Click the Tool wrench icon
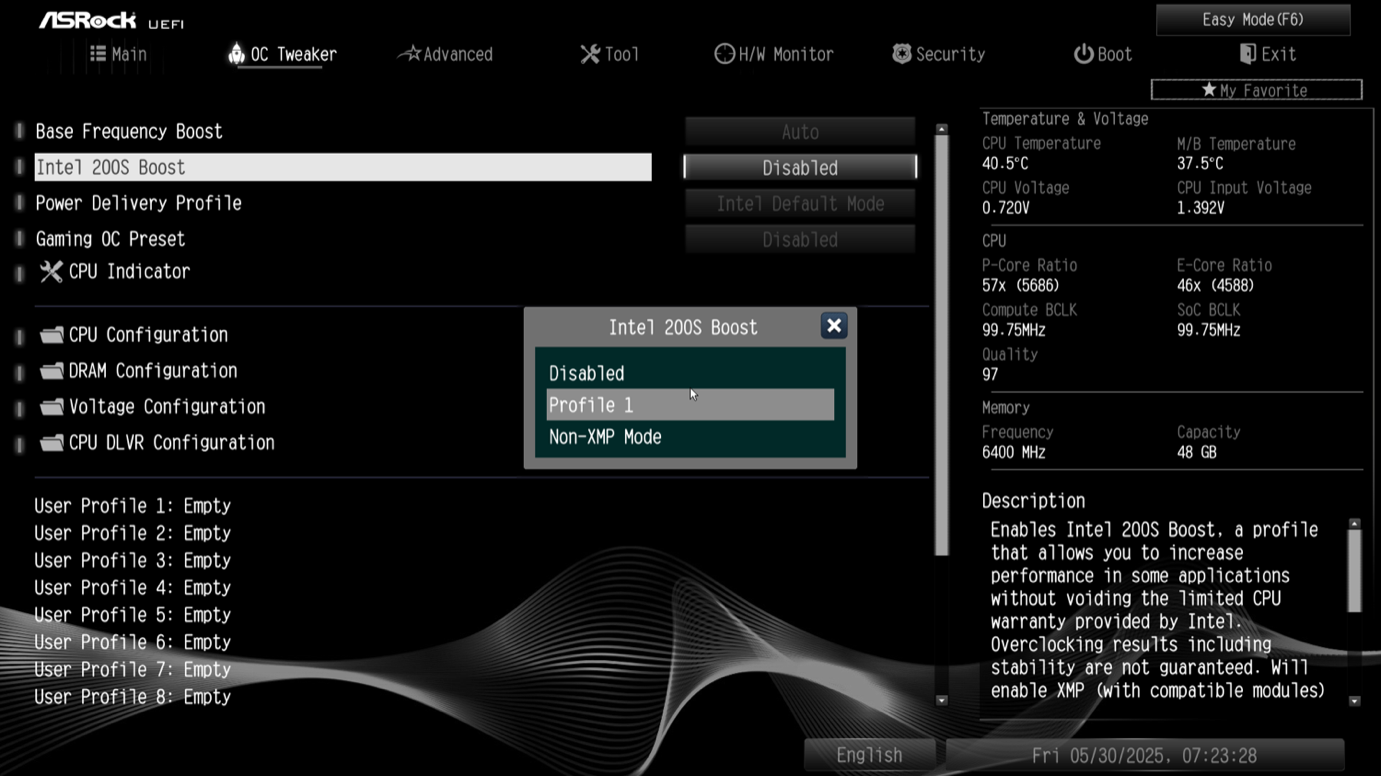The height and width of the screenshot is (776, 1381). coord(590,54)
